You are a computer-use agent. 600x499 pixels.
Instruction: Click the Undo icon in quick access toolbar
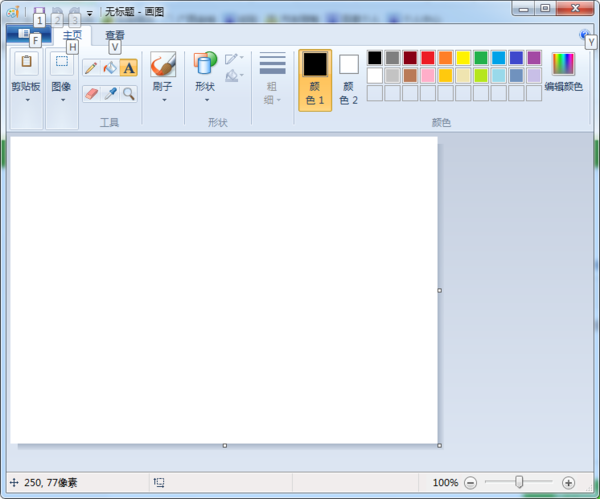click(x=57, y=11)
